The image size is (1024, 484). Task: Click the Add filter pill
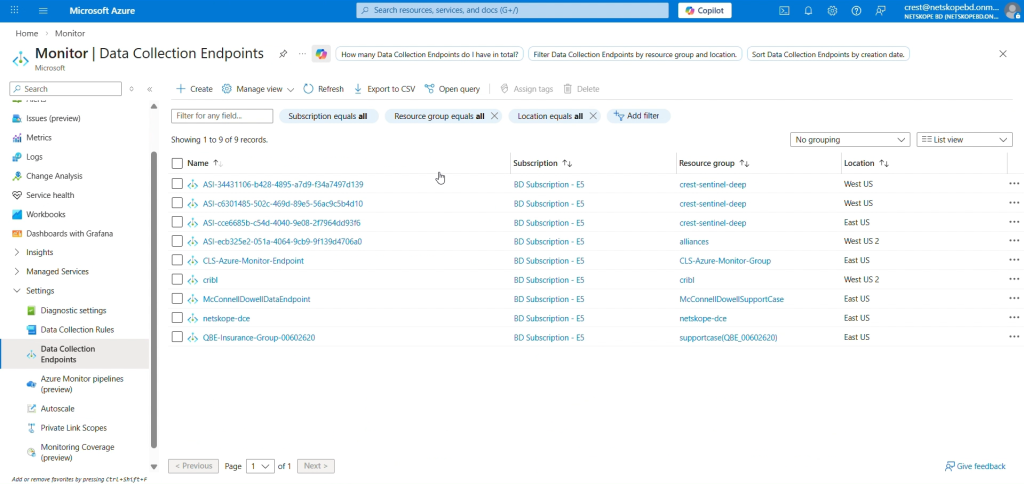click(x=638, y=116)
